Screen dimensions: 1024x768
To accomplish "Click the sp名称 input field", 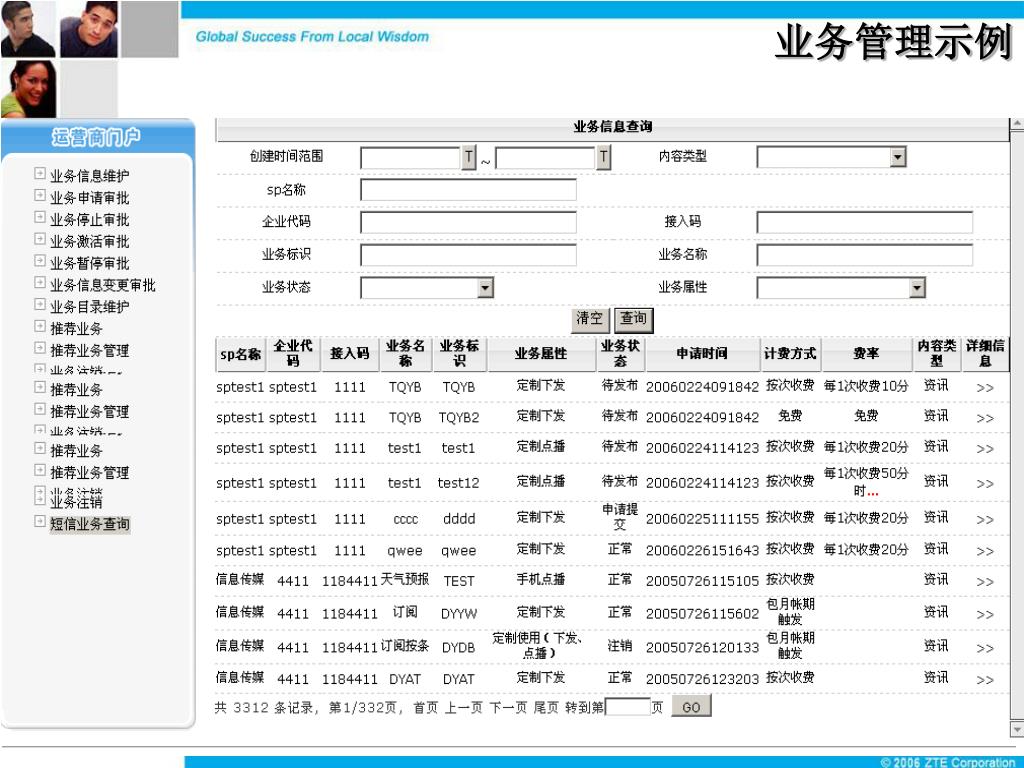I will tap(468, 190).
